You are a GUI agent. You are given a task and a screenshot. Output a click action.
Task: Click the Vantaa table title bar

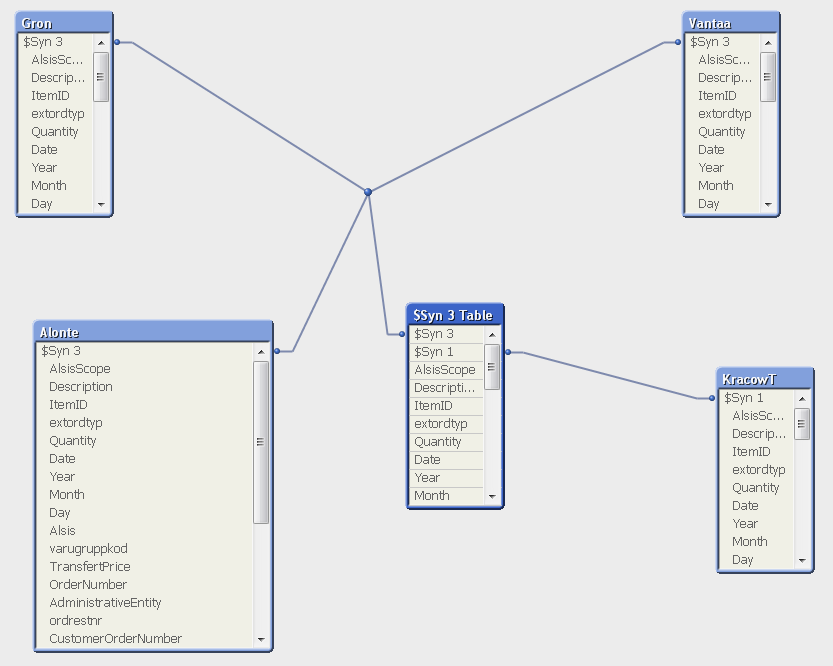pyautogui.click(x=731, y=23)
